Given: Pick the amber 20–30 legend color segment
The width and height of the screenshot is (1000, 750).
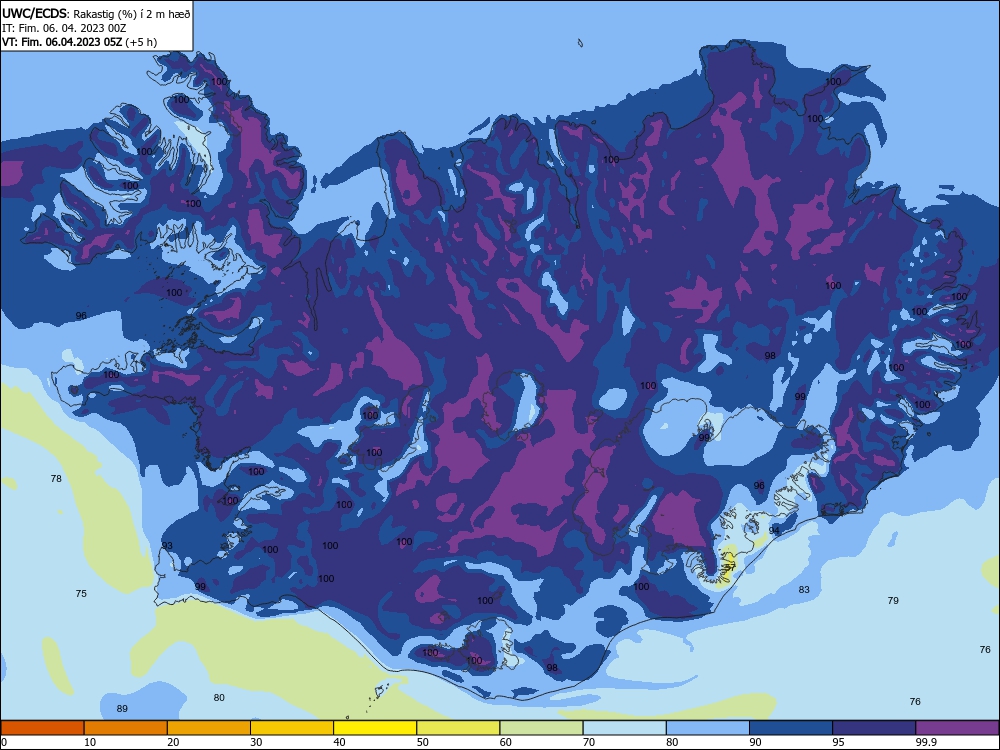Looking at the screenshot, I should coord(209,728).
